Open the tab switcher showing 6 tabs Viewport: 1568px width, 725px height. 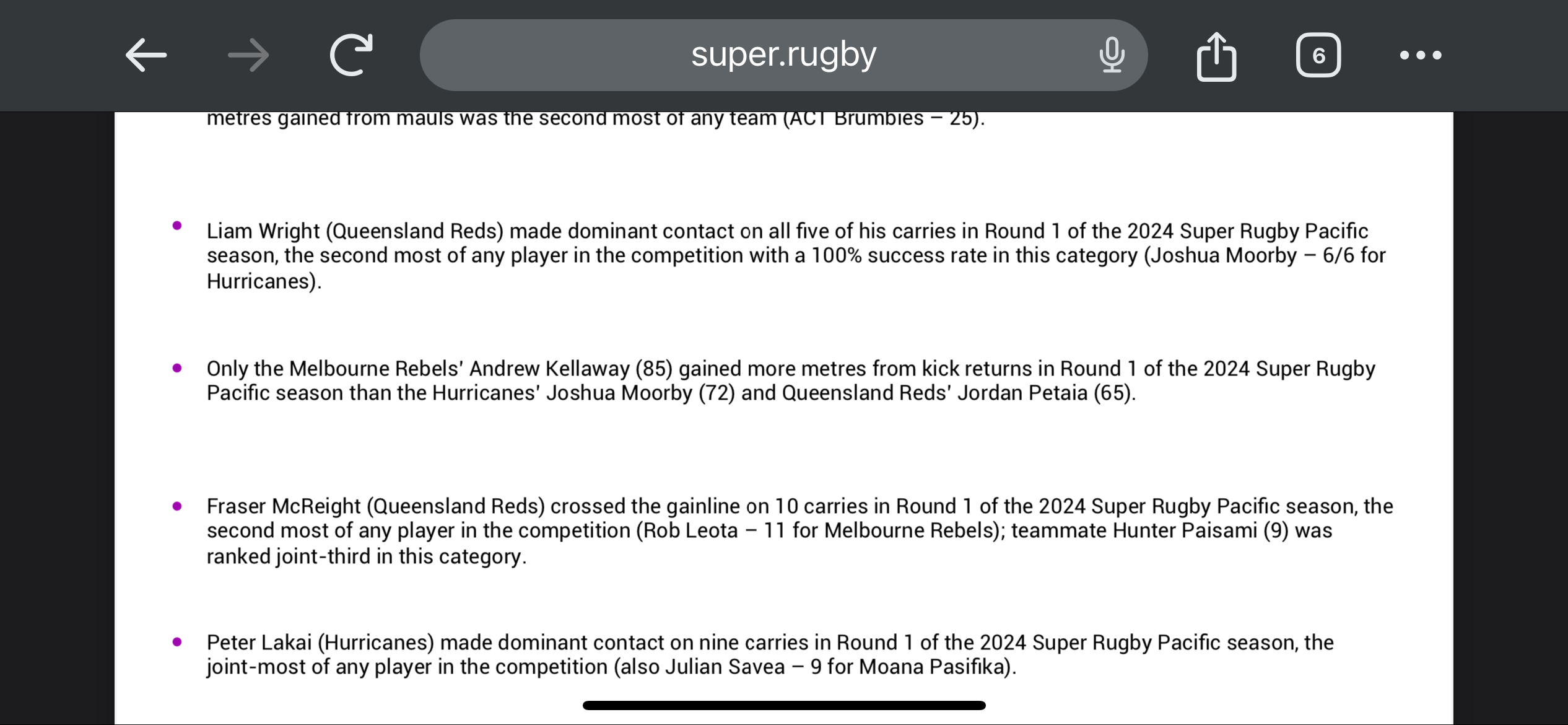tap(1318, 55)
